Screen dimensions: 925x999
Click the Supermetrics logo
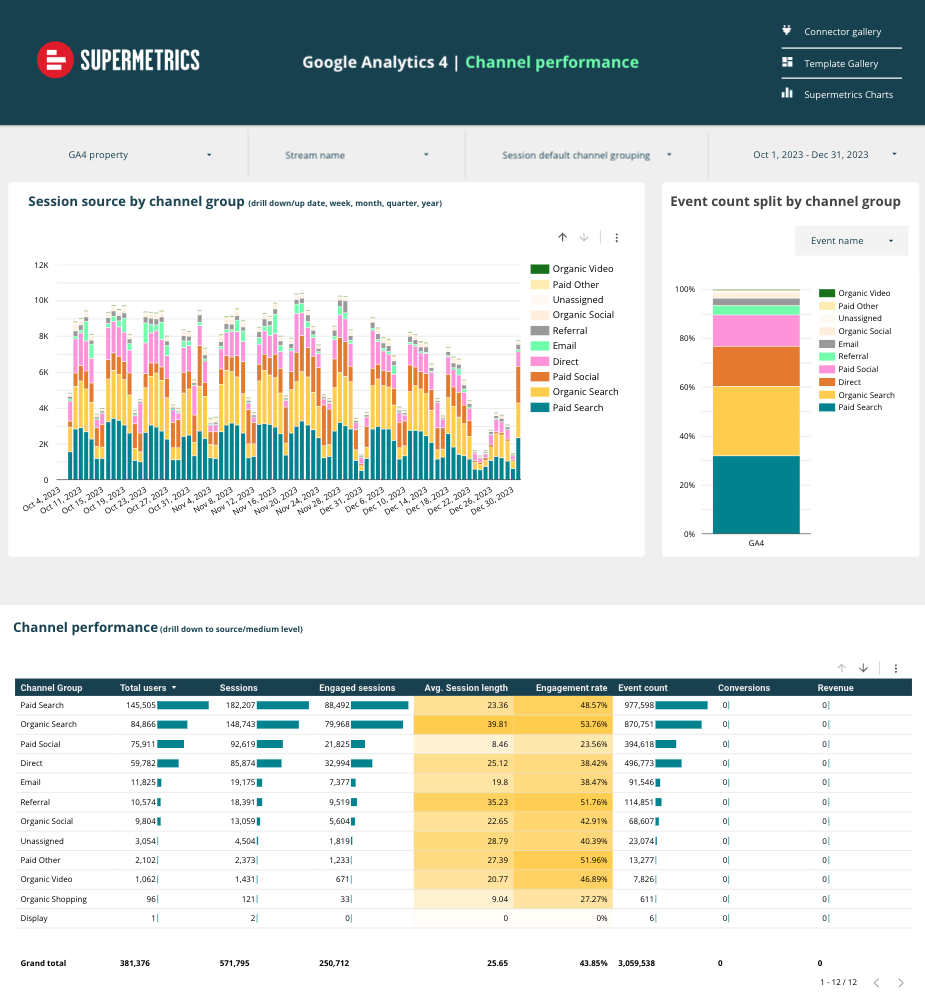click(117, 60)
